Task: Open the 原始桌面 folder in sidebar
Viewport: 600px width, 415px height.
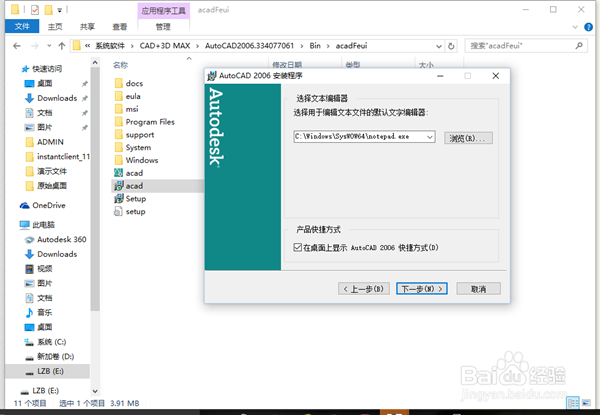Action: point(46,186)
